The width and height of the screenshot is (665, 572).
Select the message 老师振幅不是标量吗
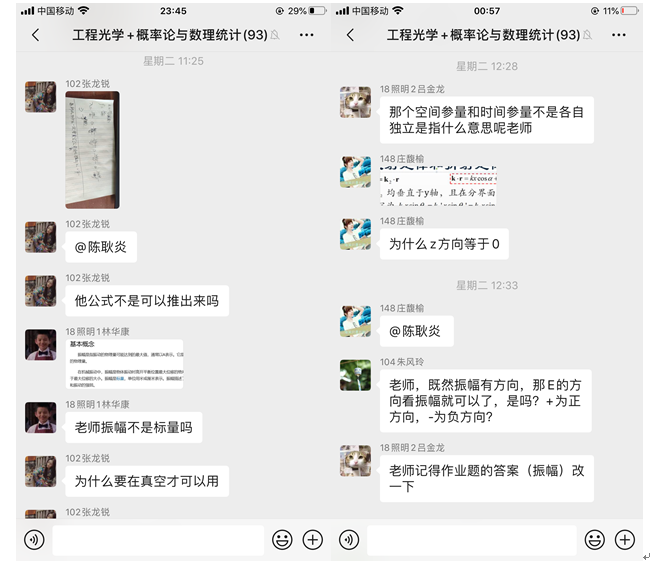133,428
